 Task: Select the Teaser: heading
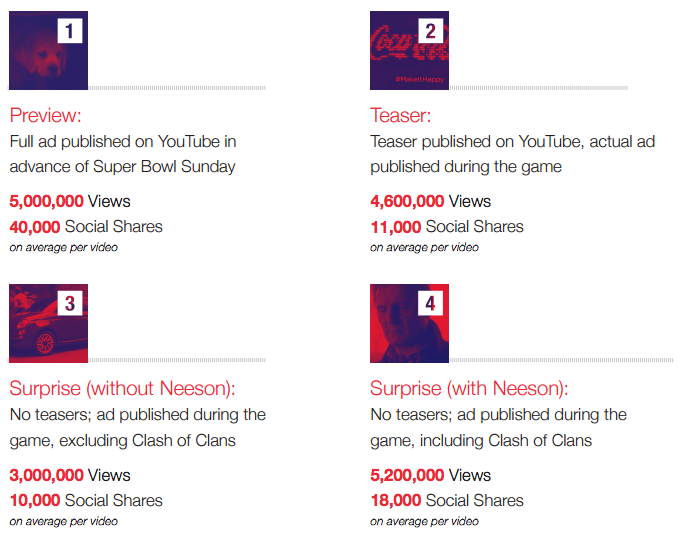coord(401,116)
